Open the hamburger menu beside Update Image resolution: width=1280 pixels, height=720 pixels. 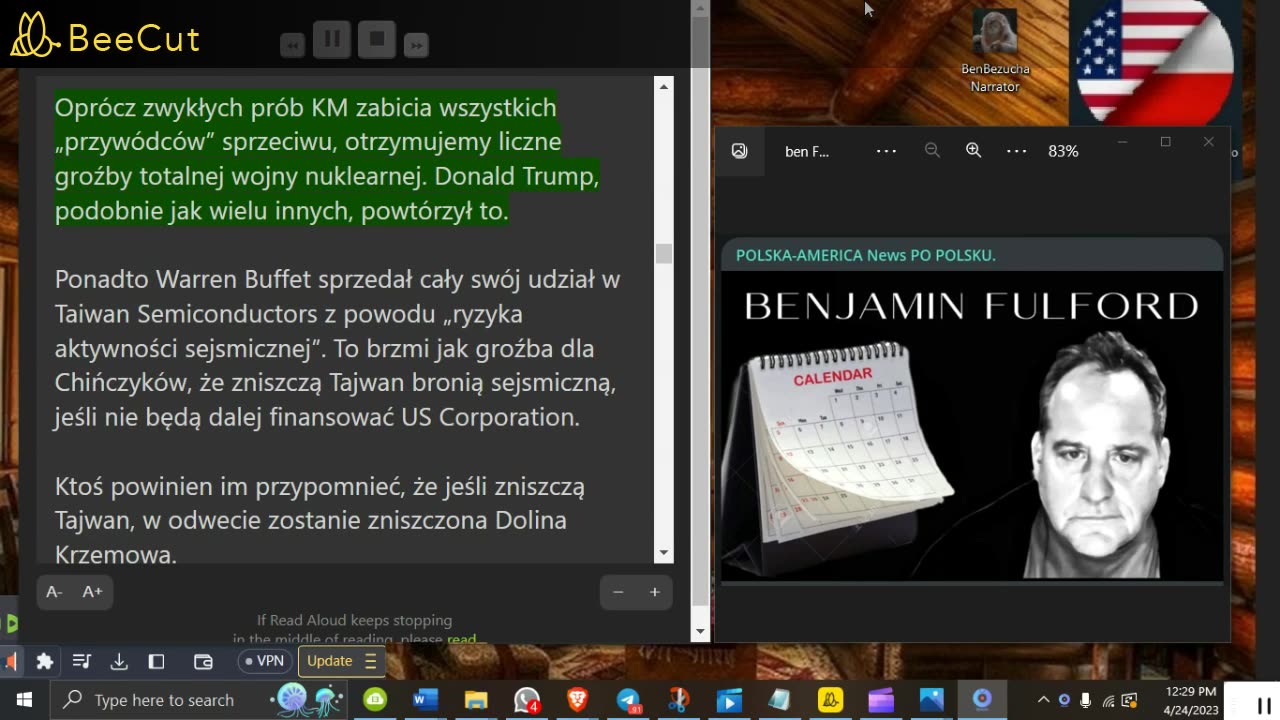pos(370,661)
